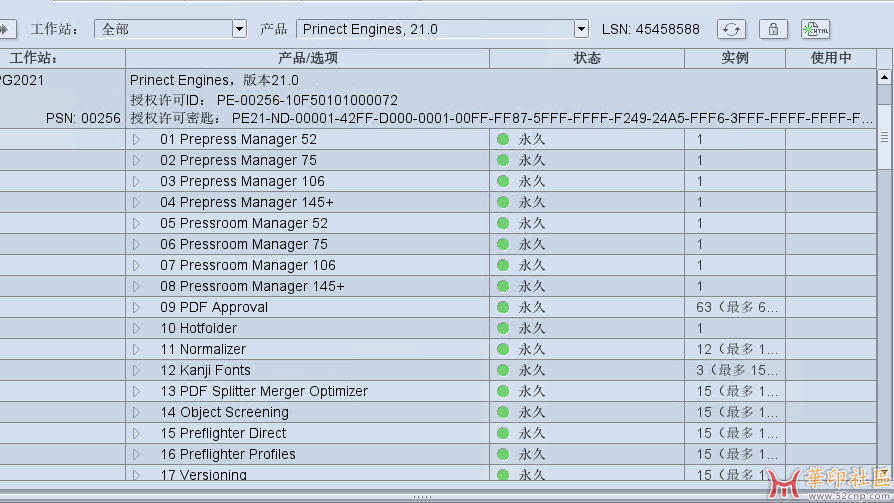Select 11 Normalizer text

[203, 349]
